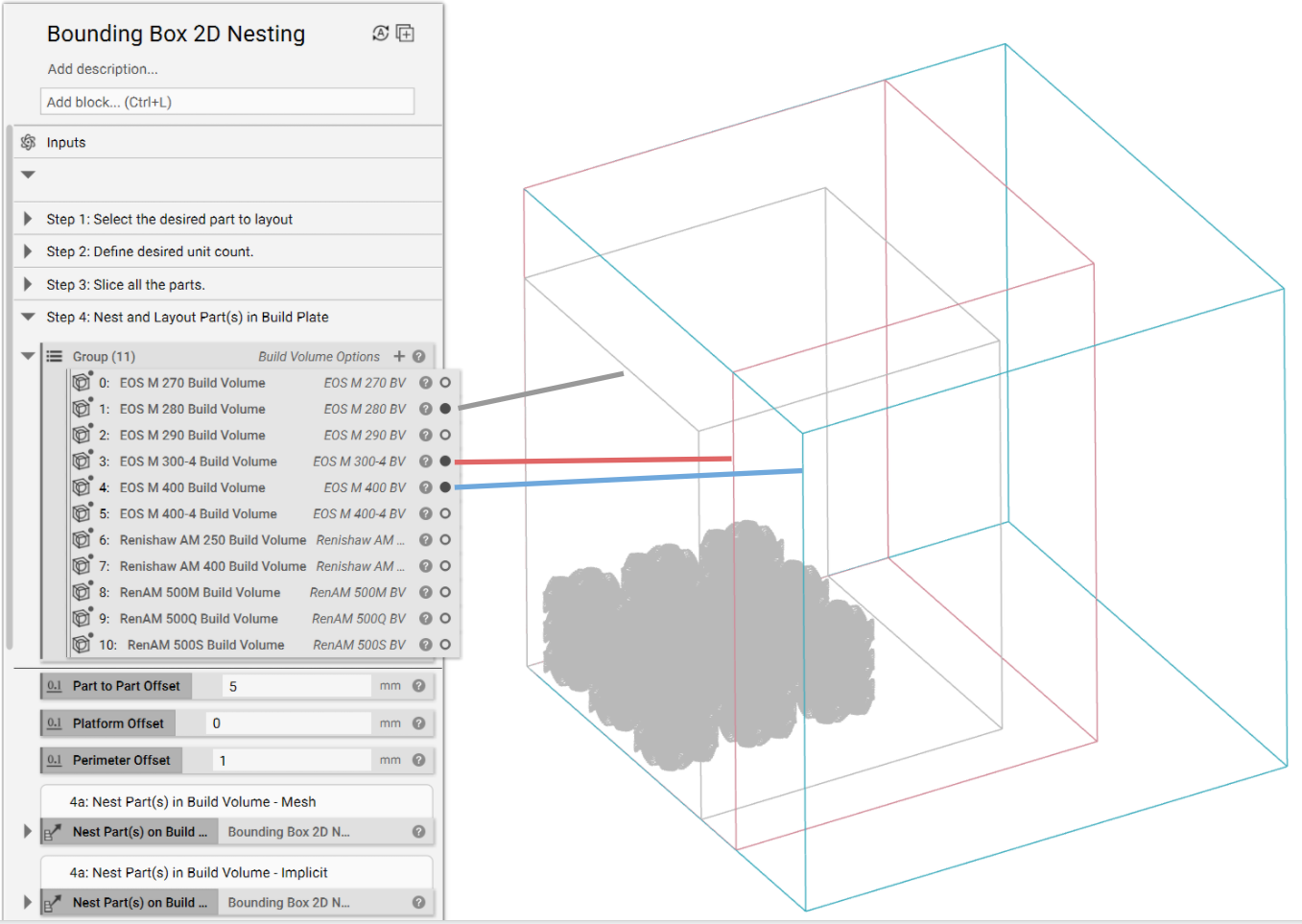Image resolution: width=1302 pixels, height=924 pixels.
Task: Click cube icon for Renishaw AM 250 Build Volume
Action: click(x=82, y=539)
